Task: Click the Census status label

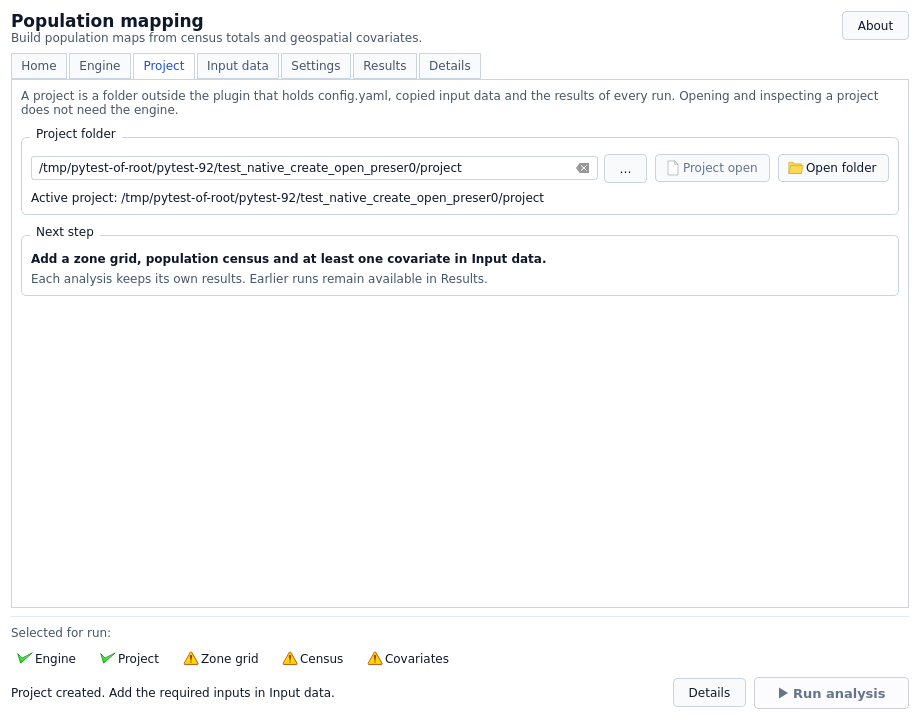Action: pyautogui.click(x=322, y=658)
